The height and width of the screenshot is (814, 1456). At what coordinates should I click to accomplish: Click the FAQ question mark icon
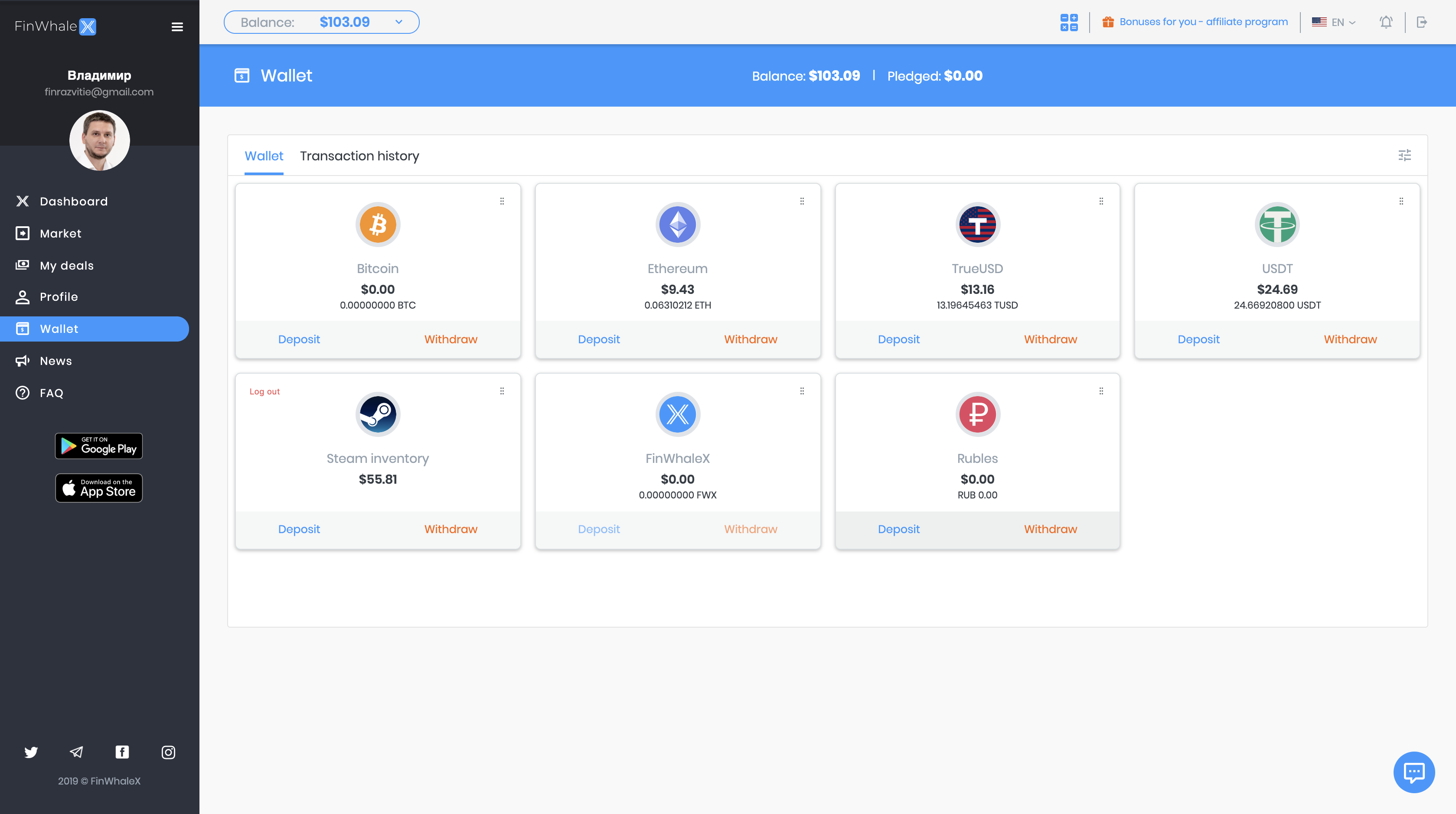coord(23,393)
